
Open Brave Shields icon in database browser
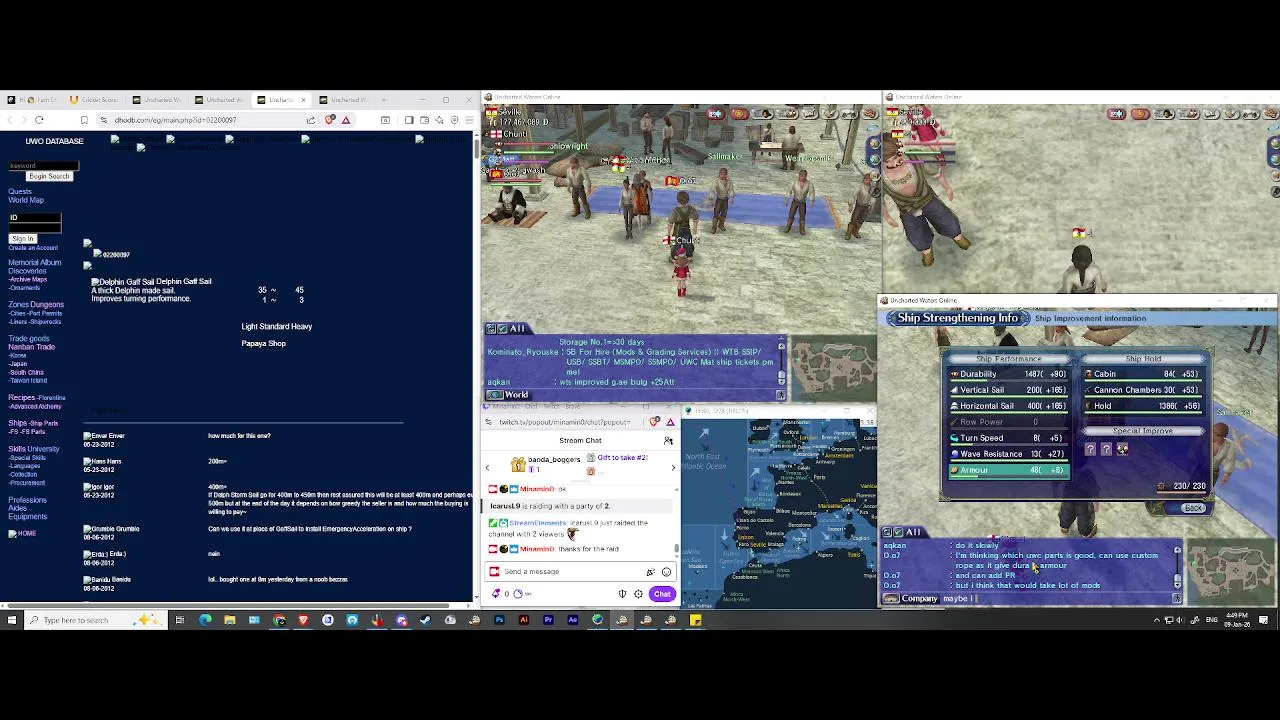[x=330, y=120]
